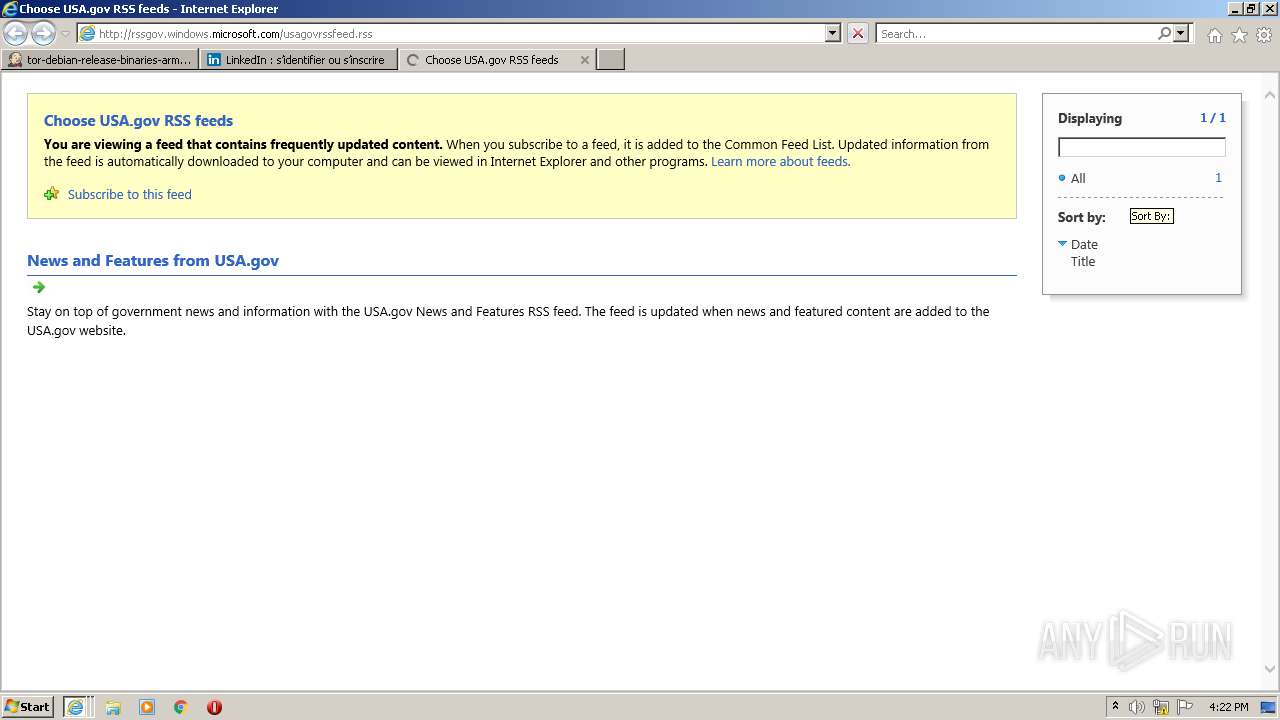Click the Internet Explorer taskbar icon
Image resolution: width=1280 pixels, height=720 pixels.
[77, 707]
